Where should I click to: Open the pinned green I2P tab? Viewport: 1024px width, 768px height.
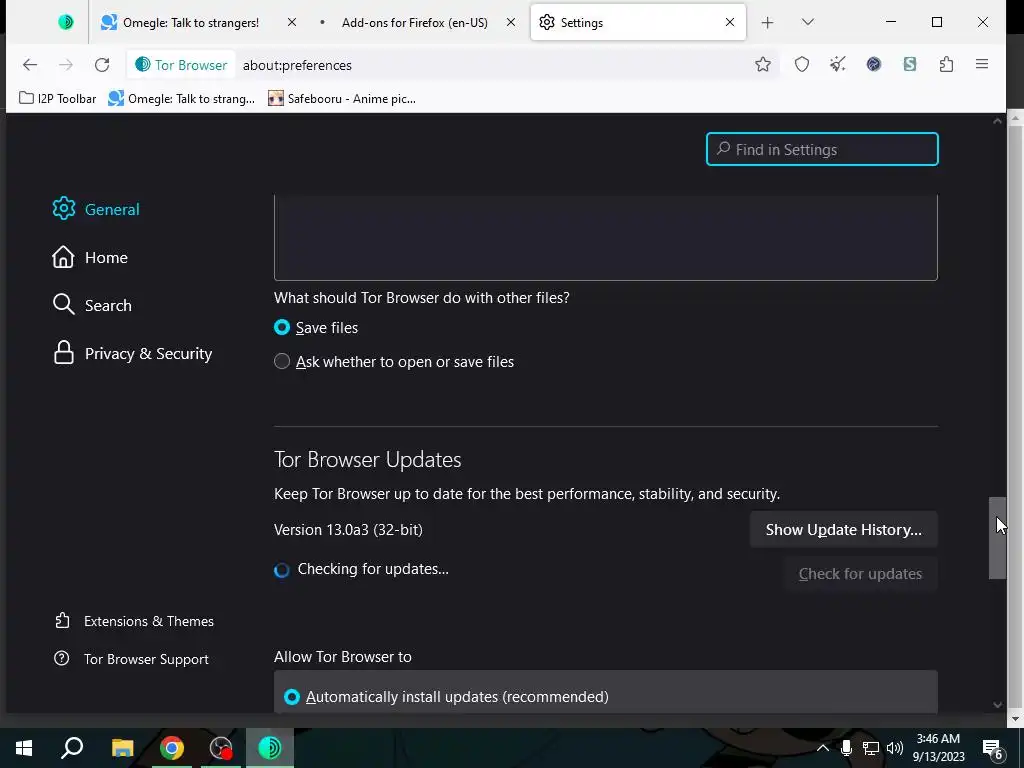pos(65,22)
